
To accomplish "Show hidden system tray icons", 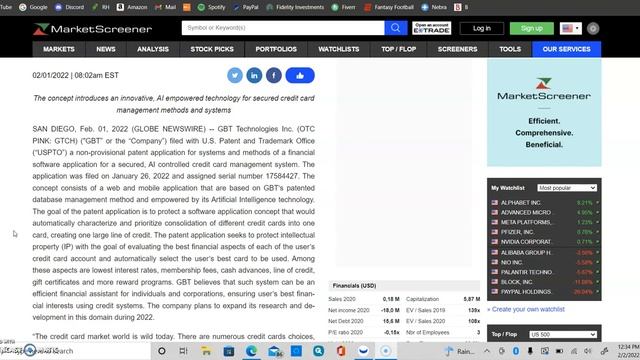I will 487,351.
